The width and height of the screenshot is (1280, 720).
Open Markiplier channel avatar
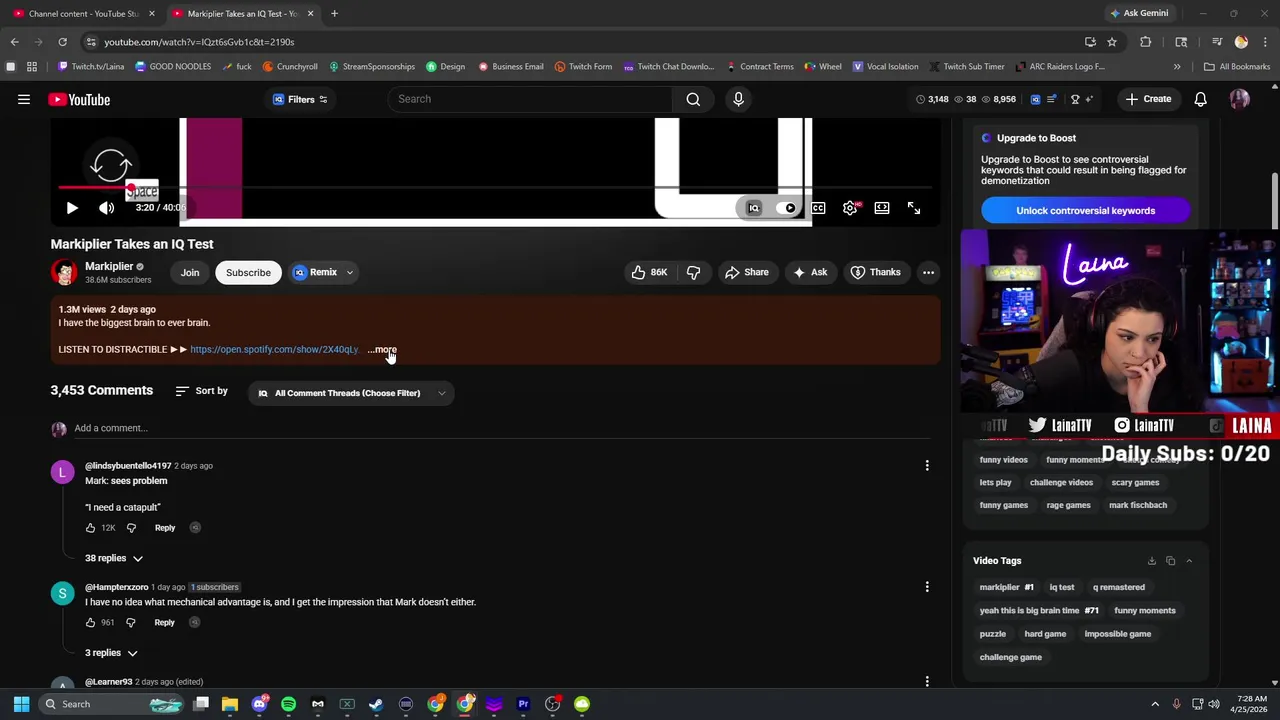pos(64,272)
